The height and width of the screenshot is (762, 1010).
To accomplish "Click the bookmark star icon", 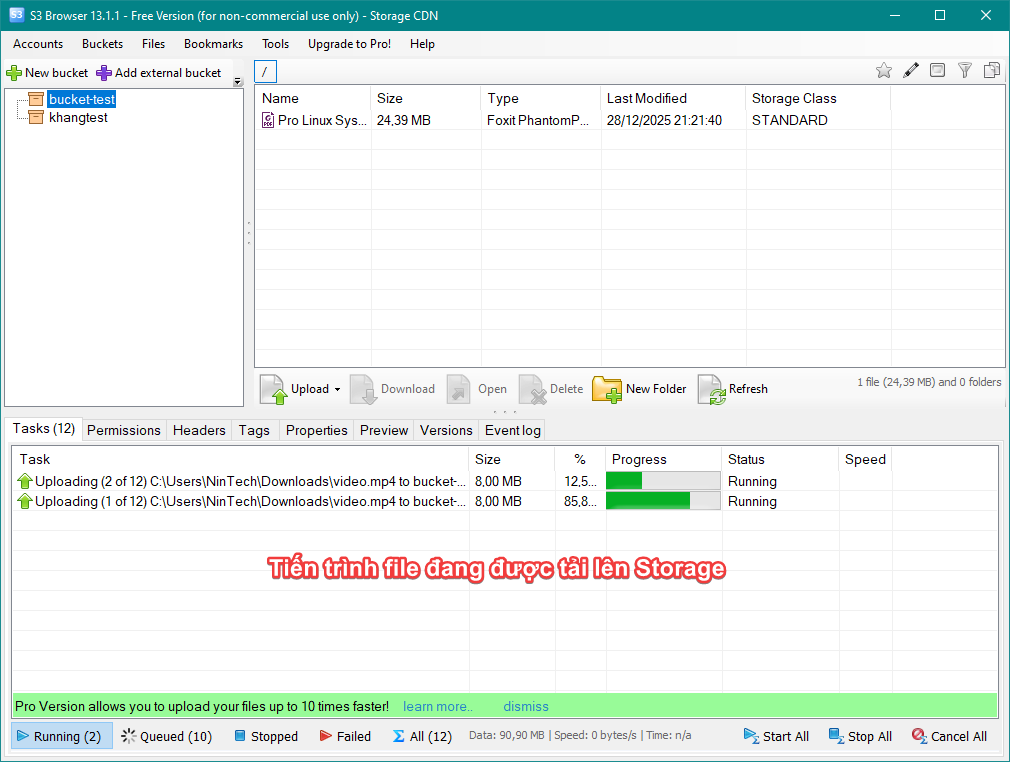I will 883,70.
